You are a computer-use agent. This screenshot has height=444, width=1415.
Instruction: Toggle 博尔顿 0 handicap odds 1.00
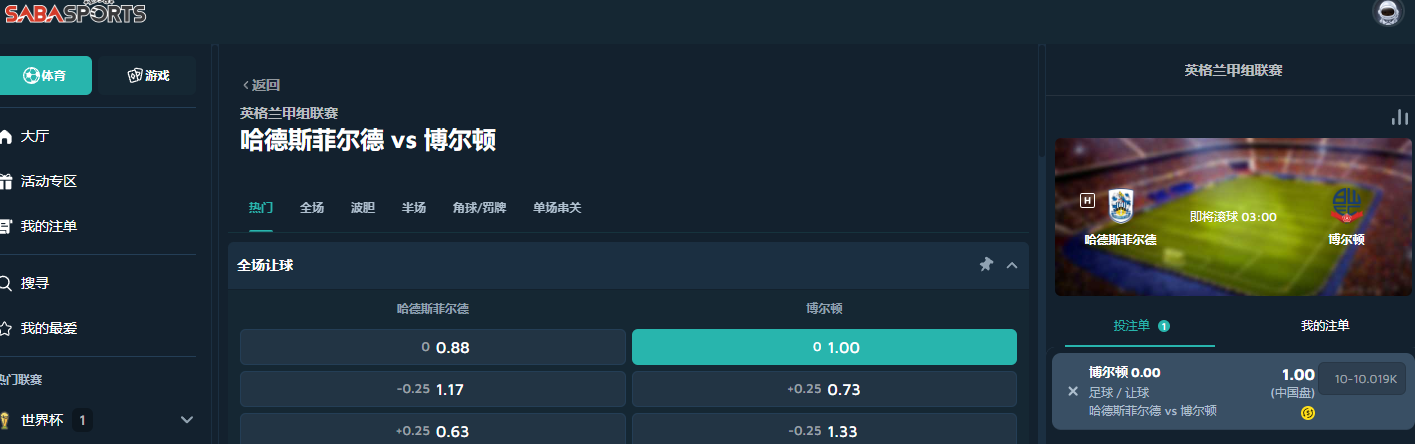coord(824,347)
